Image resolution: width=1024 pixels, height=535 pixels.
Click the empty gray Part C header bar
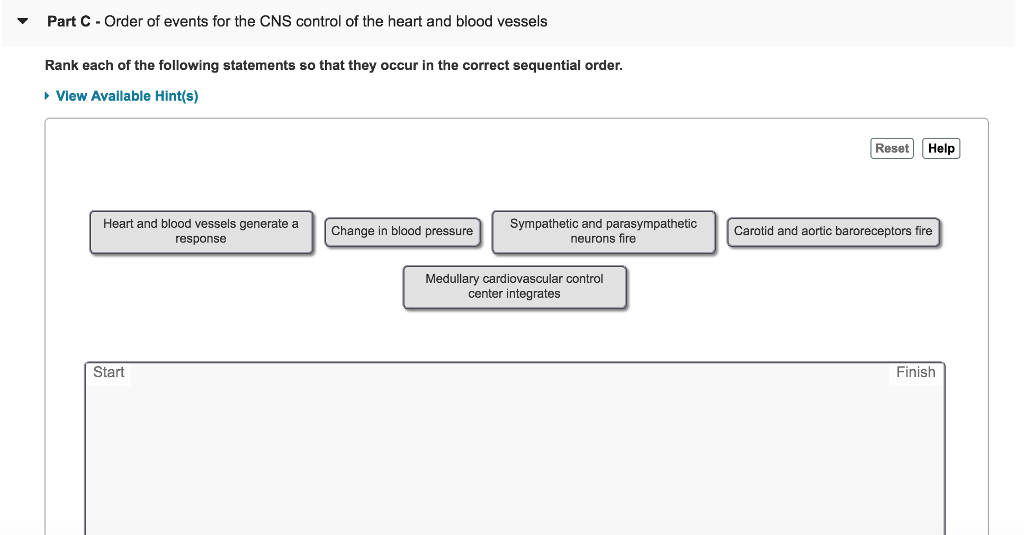[x=780, y=21]
